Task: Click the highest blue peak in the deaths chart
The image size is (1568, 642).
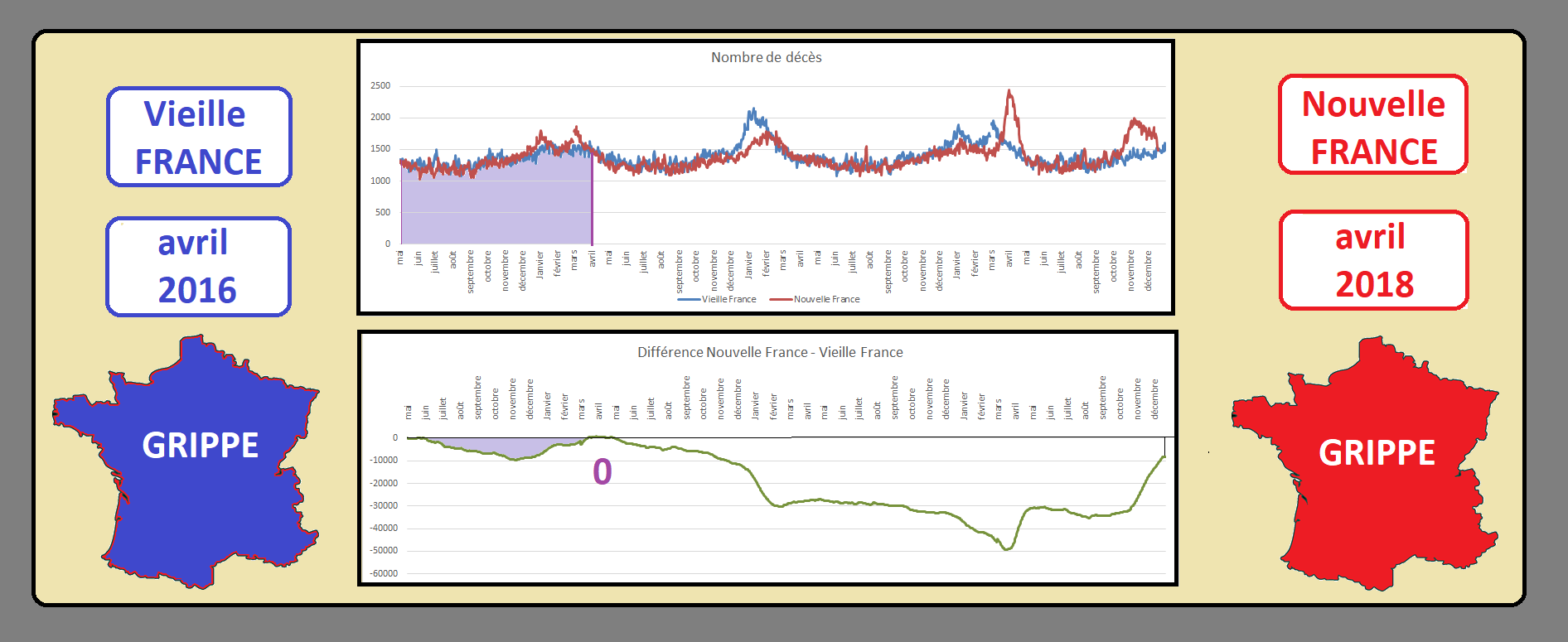Action: pos(753,109)
